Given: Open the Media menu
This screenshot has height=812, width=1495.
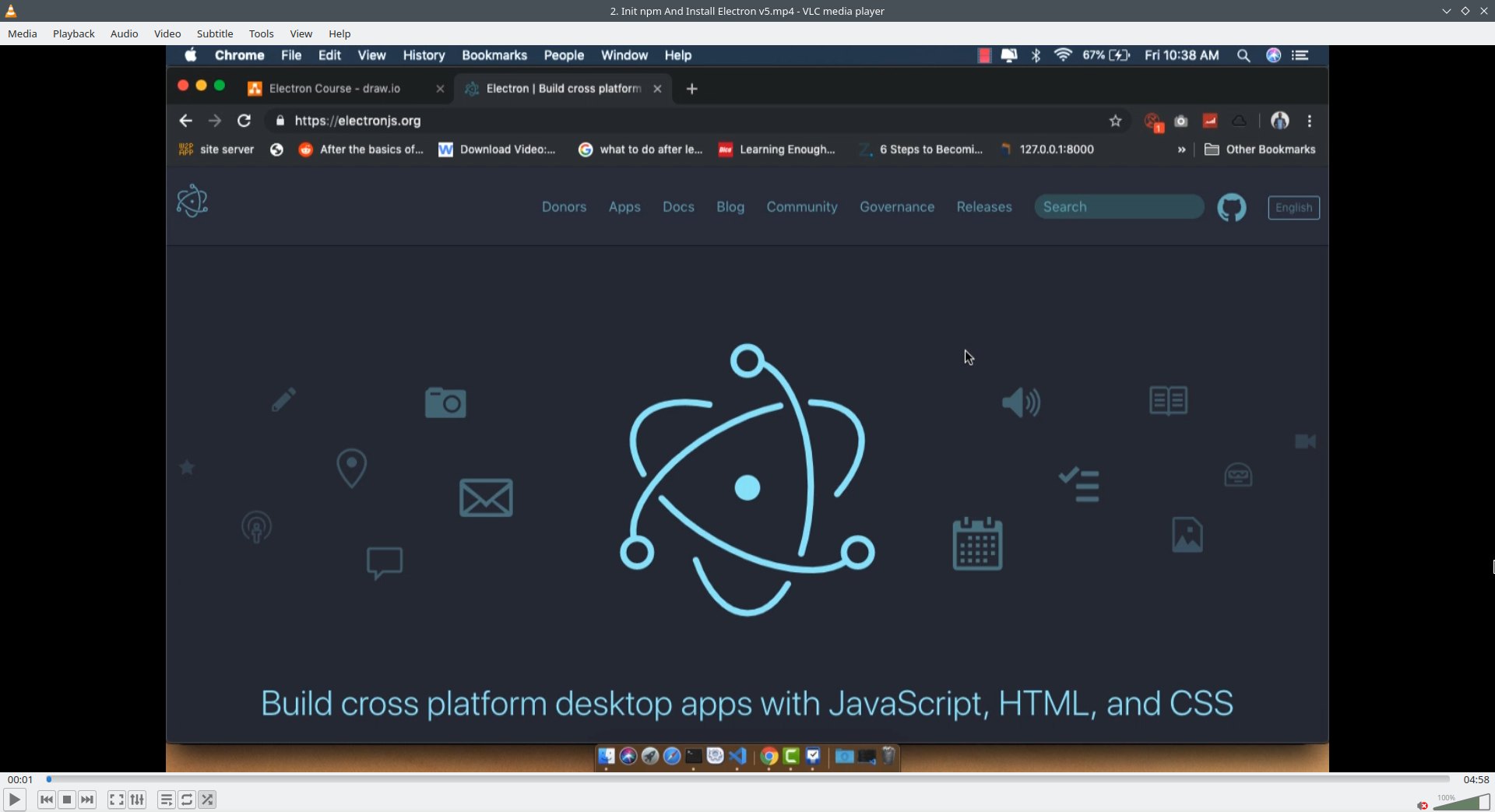Looking at the screenshot, I should (23, 33).
